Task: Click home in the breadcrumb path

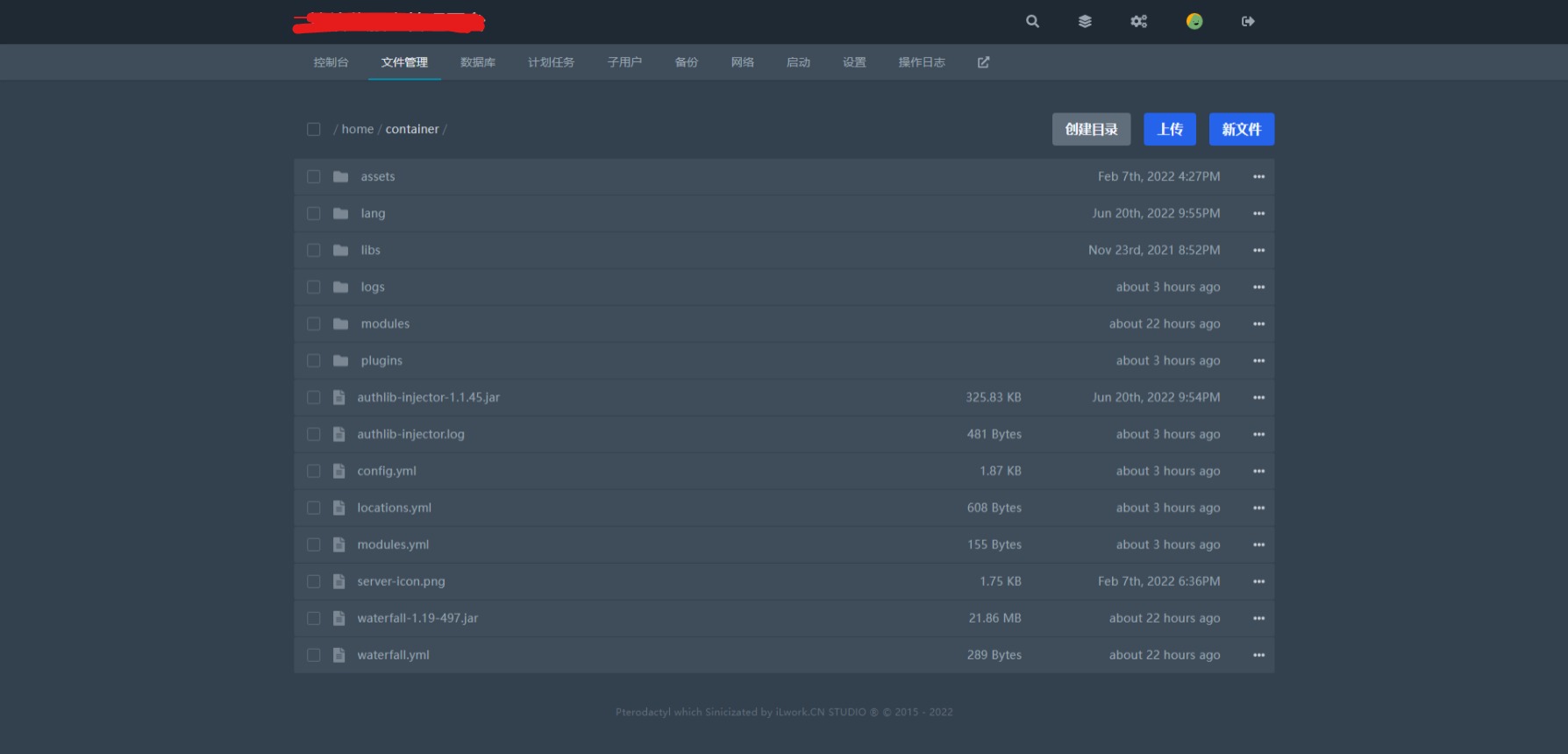Action: click(x=357, y=129)
